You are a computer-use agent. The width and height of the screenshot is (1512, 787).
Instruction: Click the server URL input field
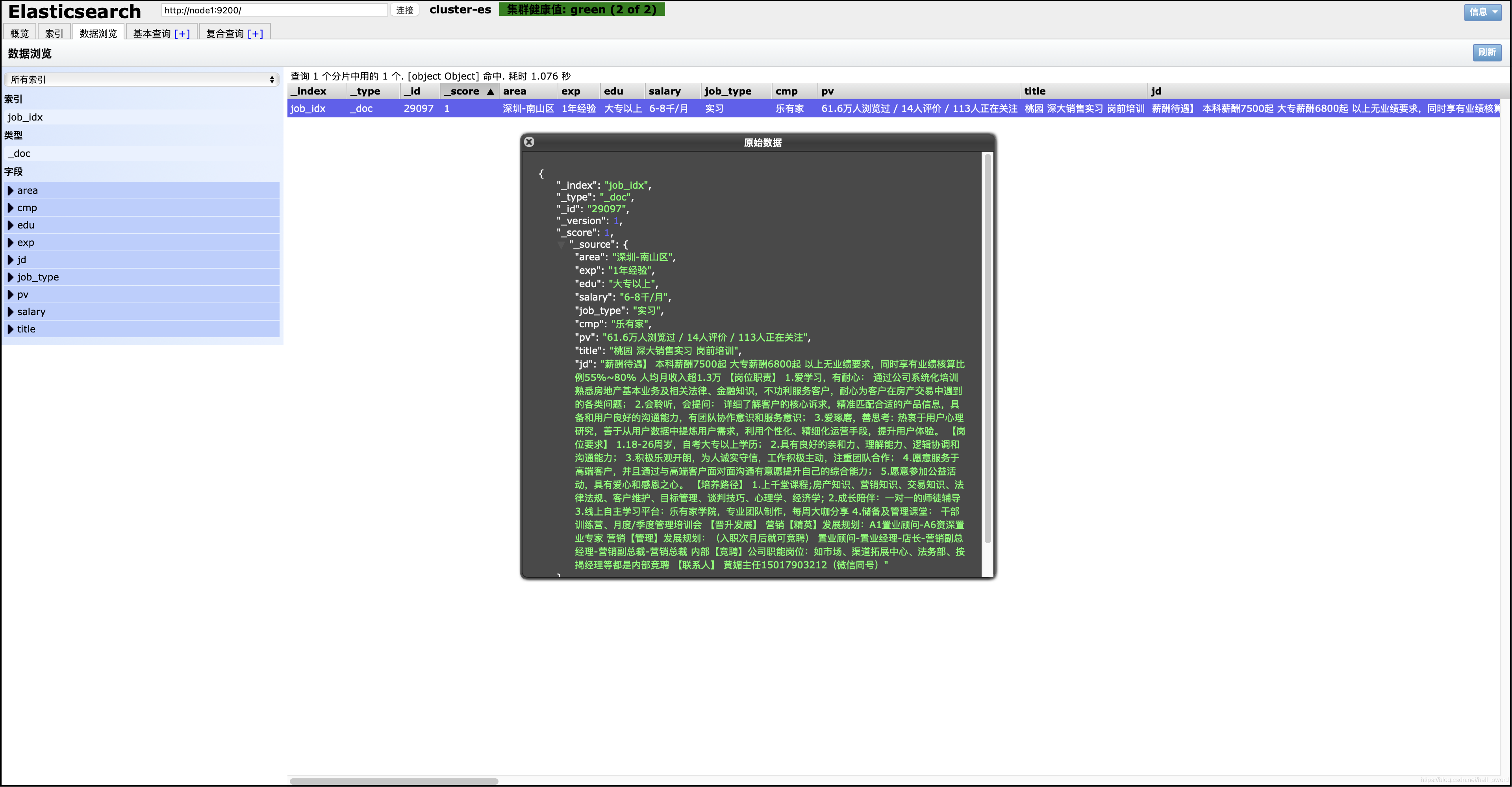click(x=274, y=10)
